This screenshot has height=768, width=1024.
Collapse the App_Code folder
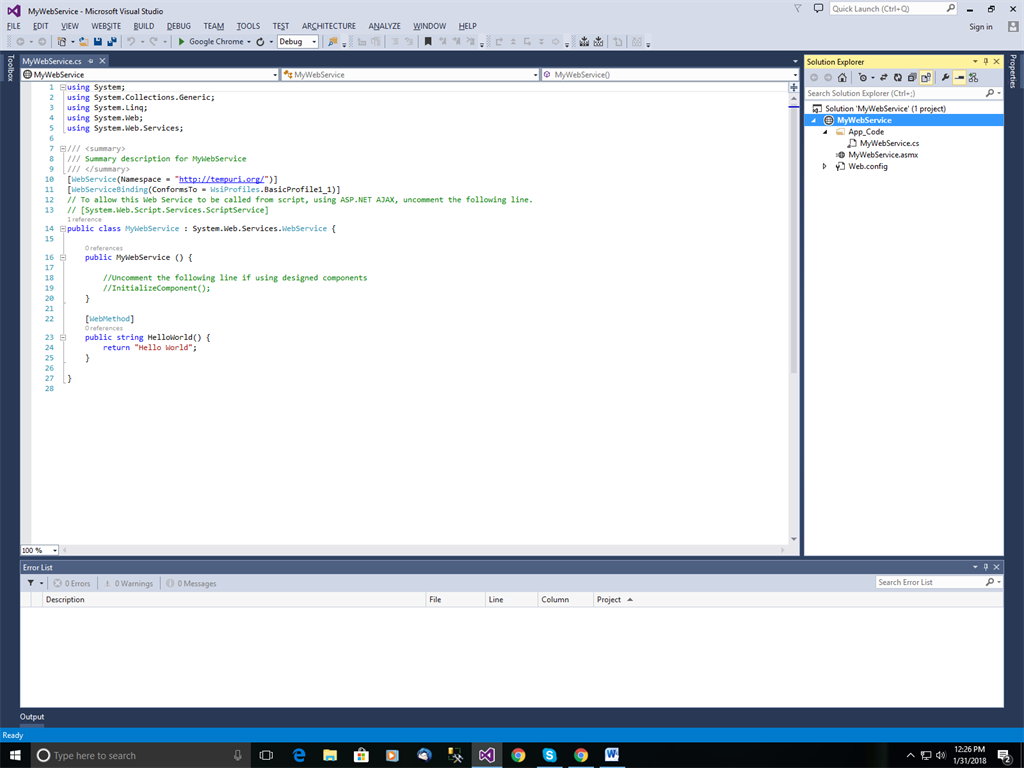point(825,132)
